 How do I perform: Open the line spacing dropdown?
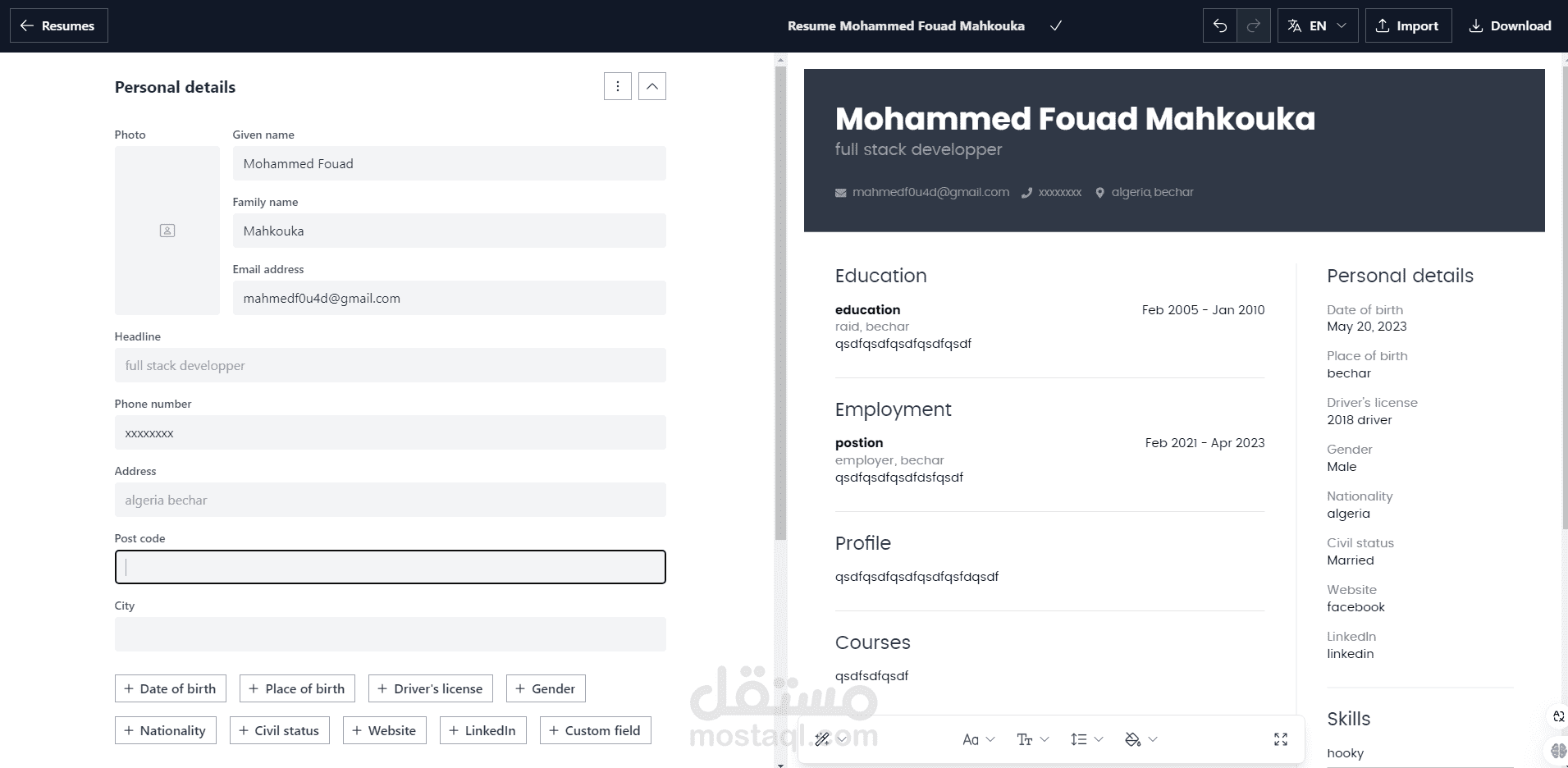[x=1086, y=739]
